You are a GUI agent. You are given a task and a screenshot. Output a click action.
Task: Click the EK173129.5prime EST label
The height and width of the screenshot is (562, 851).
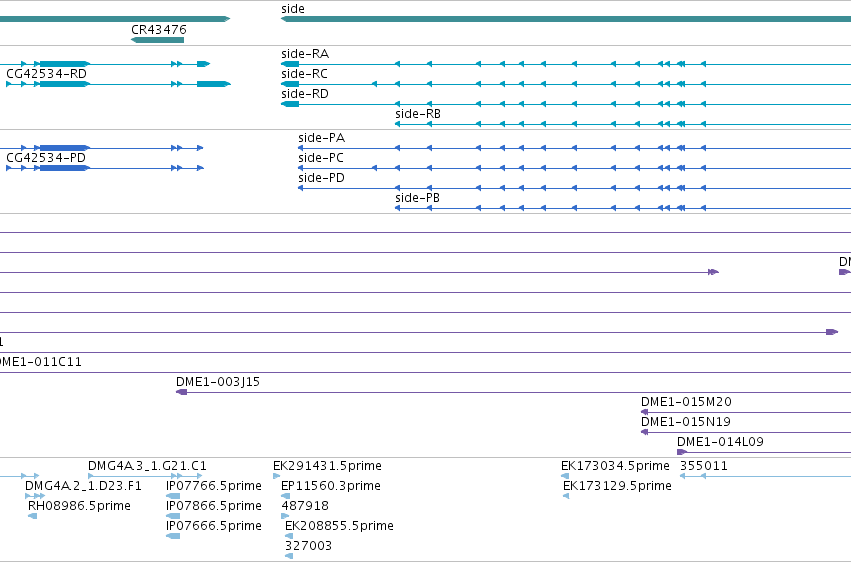tap(618, 486)
